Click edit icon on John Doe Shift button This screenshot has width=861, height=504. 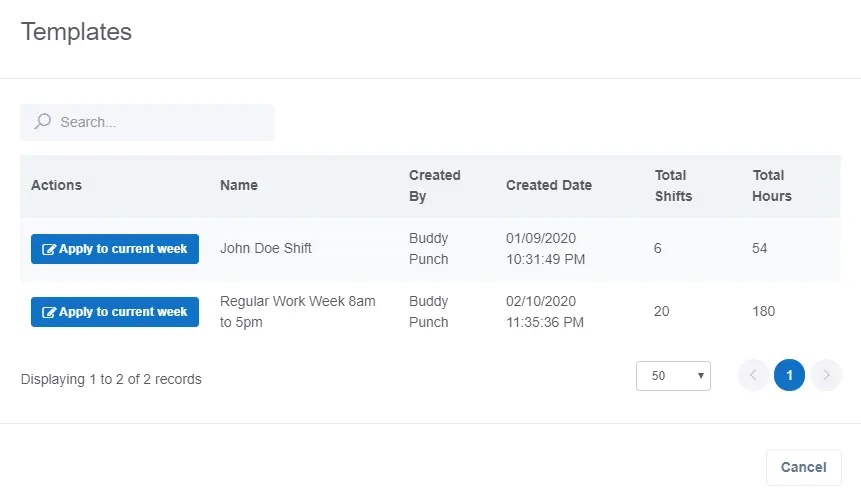coord(49,249)
